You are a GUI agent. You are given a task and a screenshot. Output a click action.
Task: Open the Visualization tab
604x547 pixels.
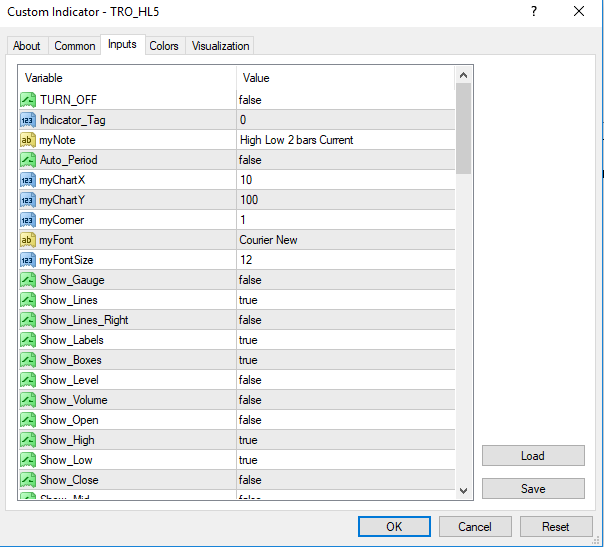click(x=220, y=46)
